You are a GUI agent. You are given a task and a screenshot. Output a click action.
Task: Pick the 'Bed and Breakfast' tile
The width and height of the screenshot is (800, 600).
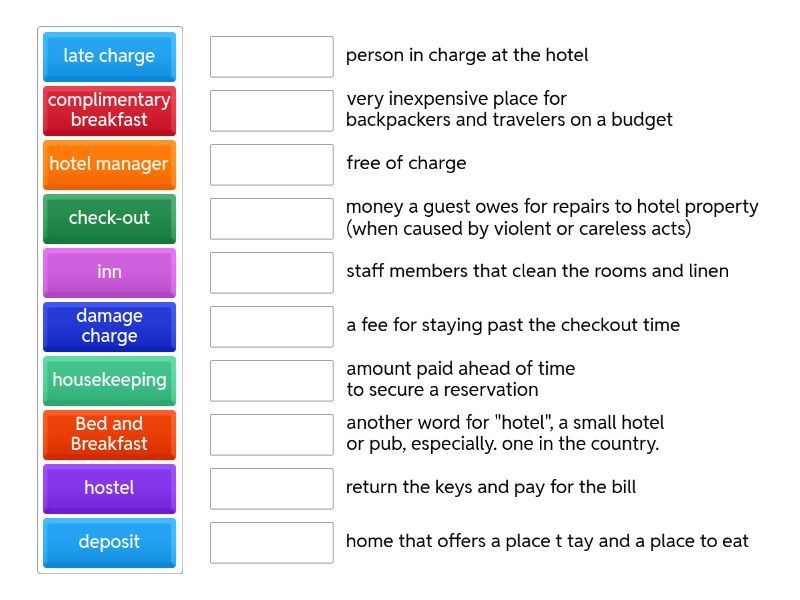[x=109, y=434]
